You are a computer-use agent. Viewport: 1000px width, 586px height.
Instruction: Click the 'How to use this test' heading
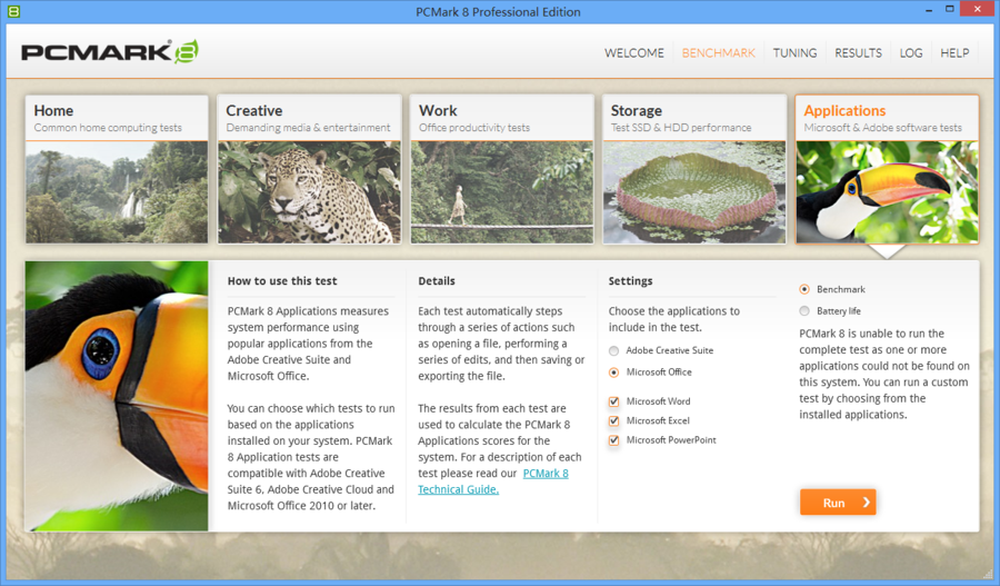(282, 281)
